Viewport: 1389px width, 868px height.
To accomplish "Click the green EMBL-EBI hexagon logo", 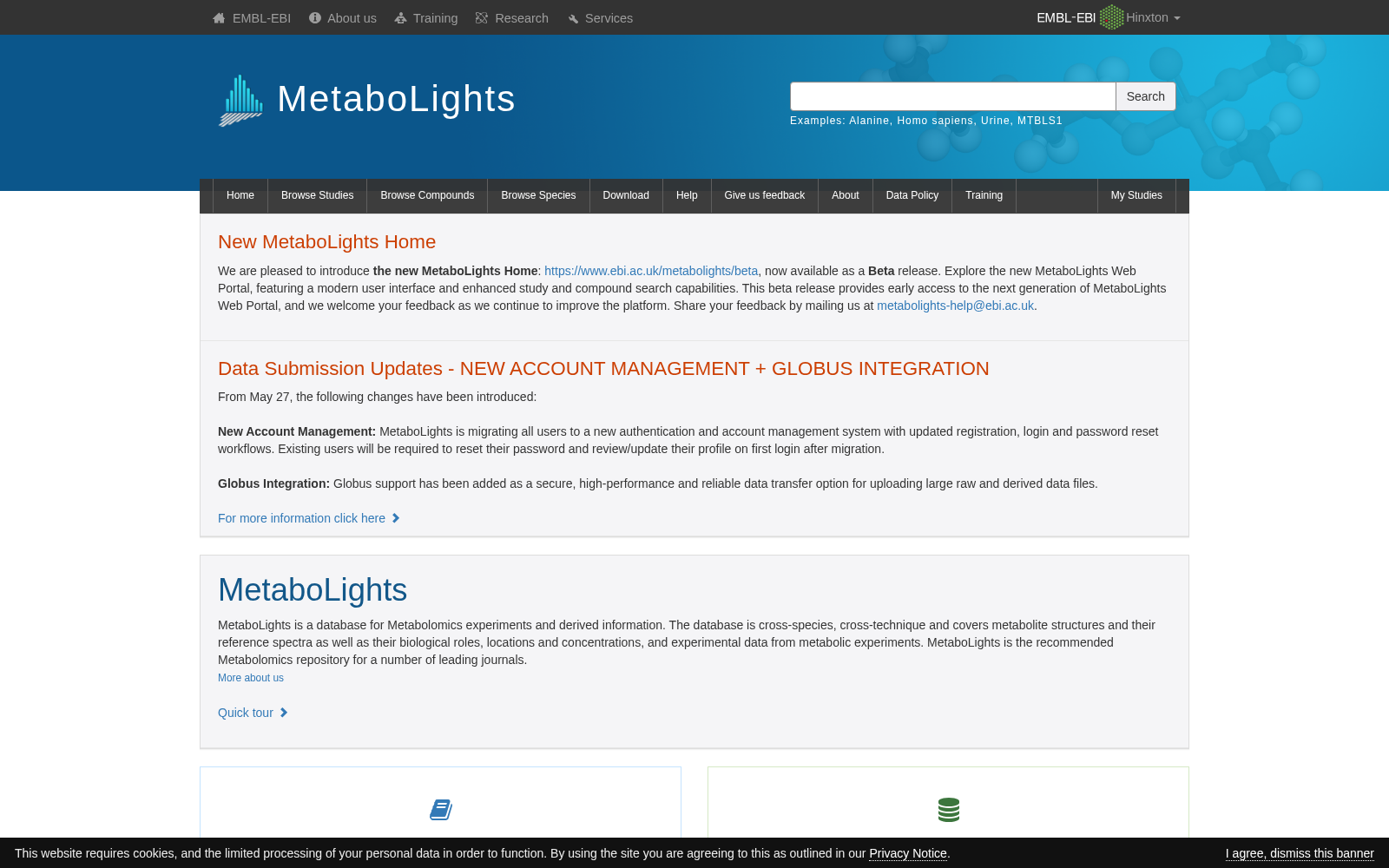I will [x=1111, y=17].
